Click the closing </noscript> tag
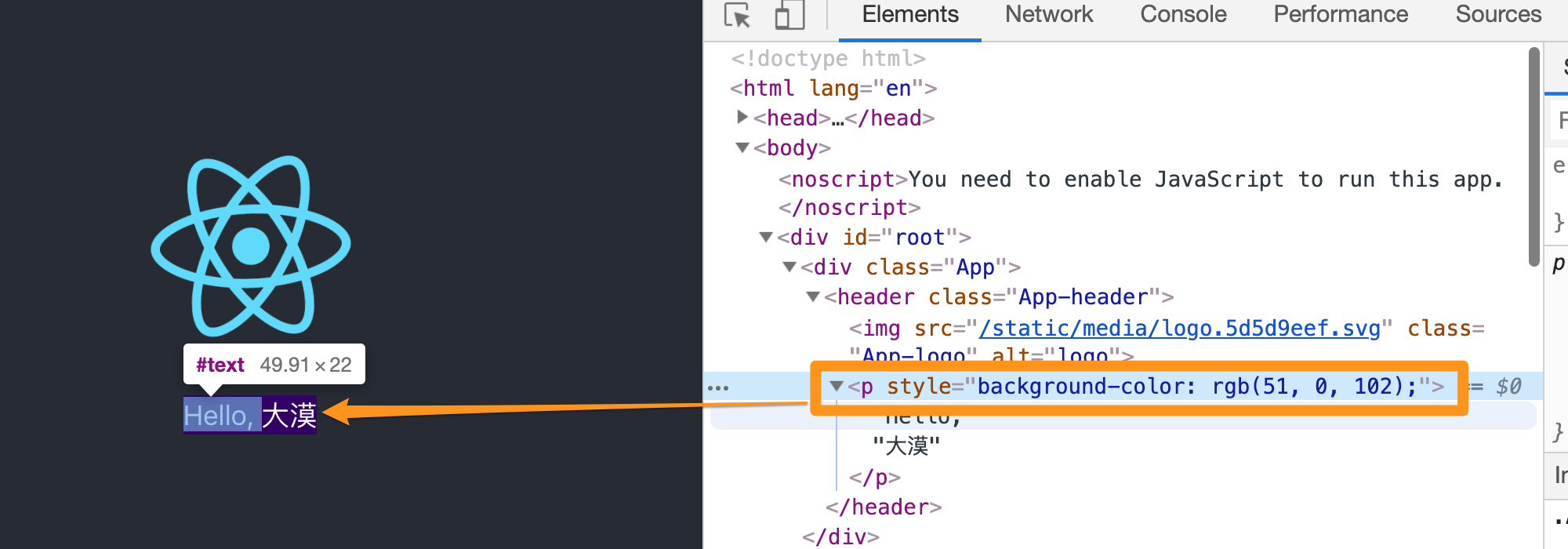Screen dimensions: 1568x549 click(x=849, y=208)
